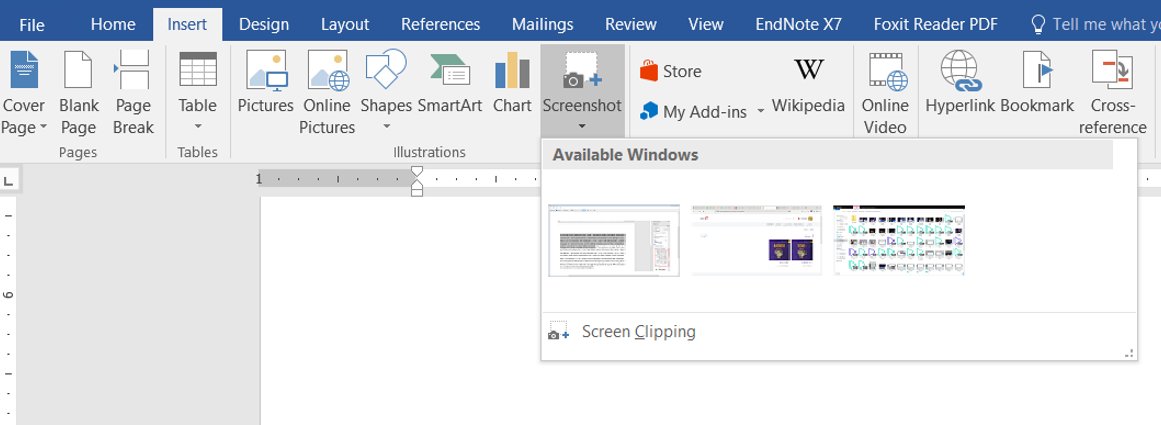Viewport: 1161px width, 425px height.
Task: Insert a Blank Page
Action: 78,93
